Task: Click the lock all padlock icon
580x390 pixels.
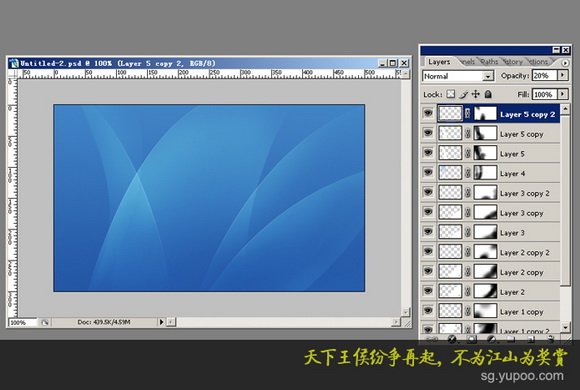Action: coord(488,94)
